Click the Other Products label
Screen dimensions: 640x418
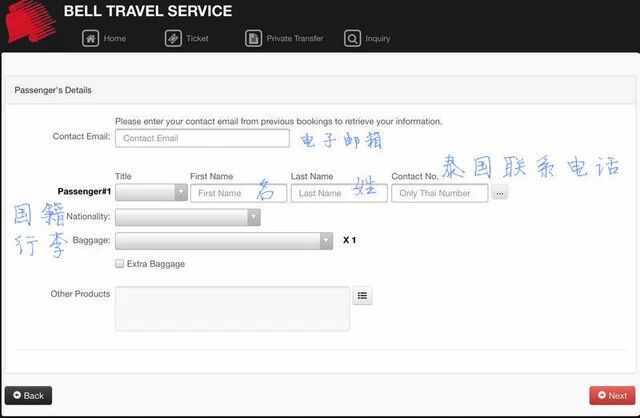(80, 294)
